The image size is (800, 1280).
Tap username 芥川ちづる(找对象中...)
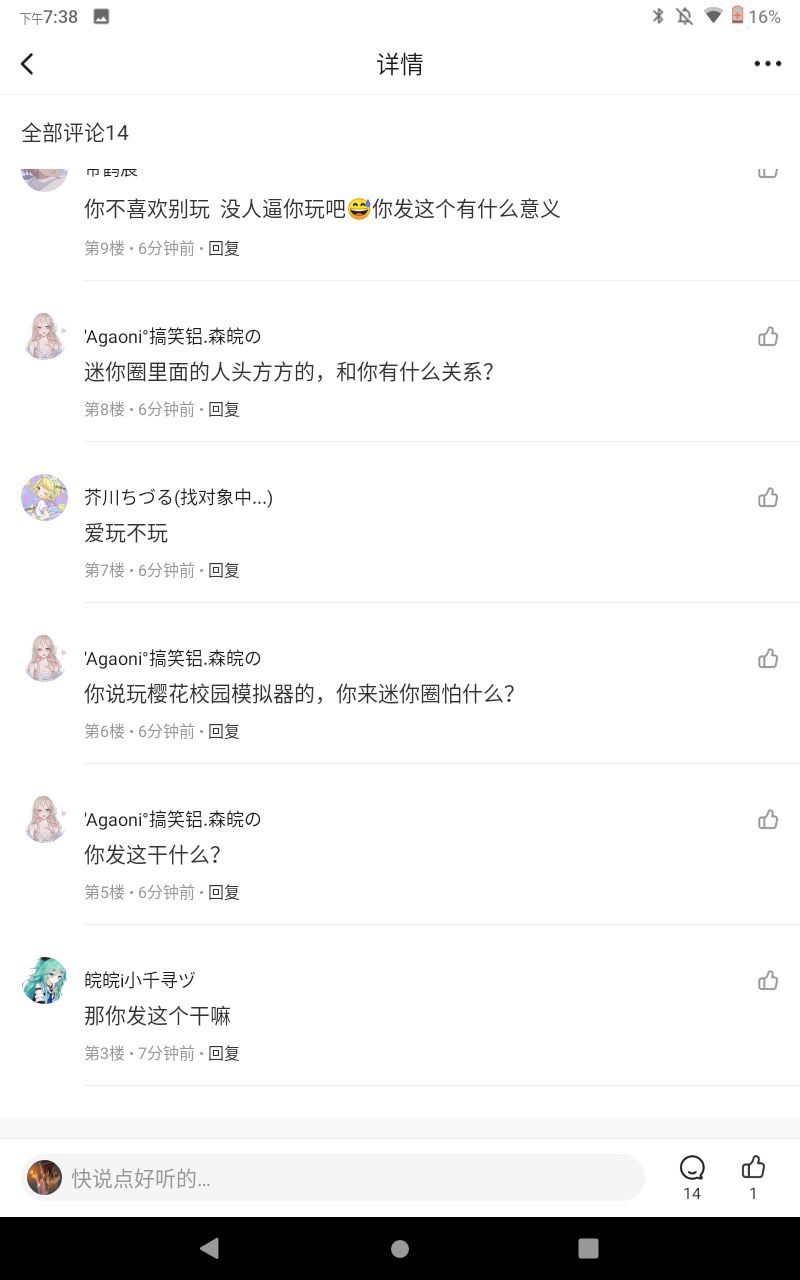click(178, 497)
